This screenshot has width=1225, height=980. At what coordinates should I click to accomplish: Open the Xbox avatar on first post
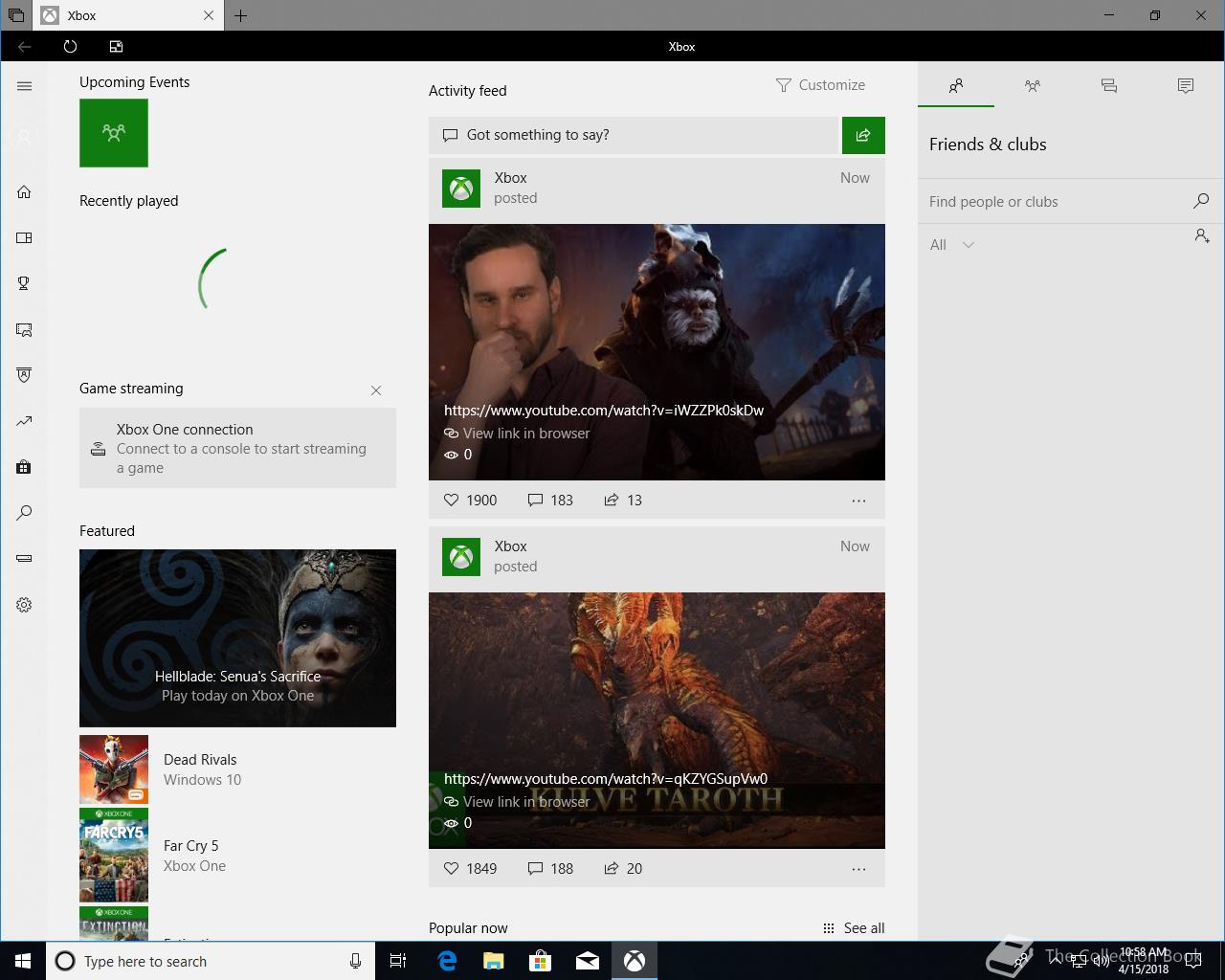coord(461,188)
